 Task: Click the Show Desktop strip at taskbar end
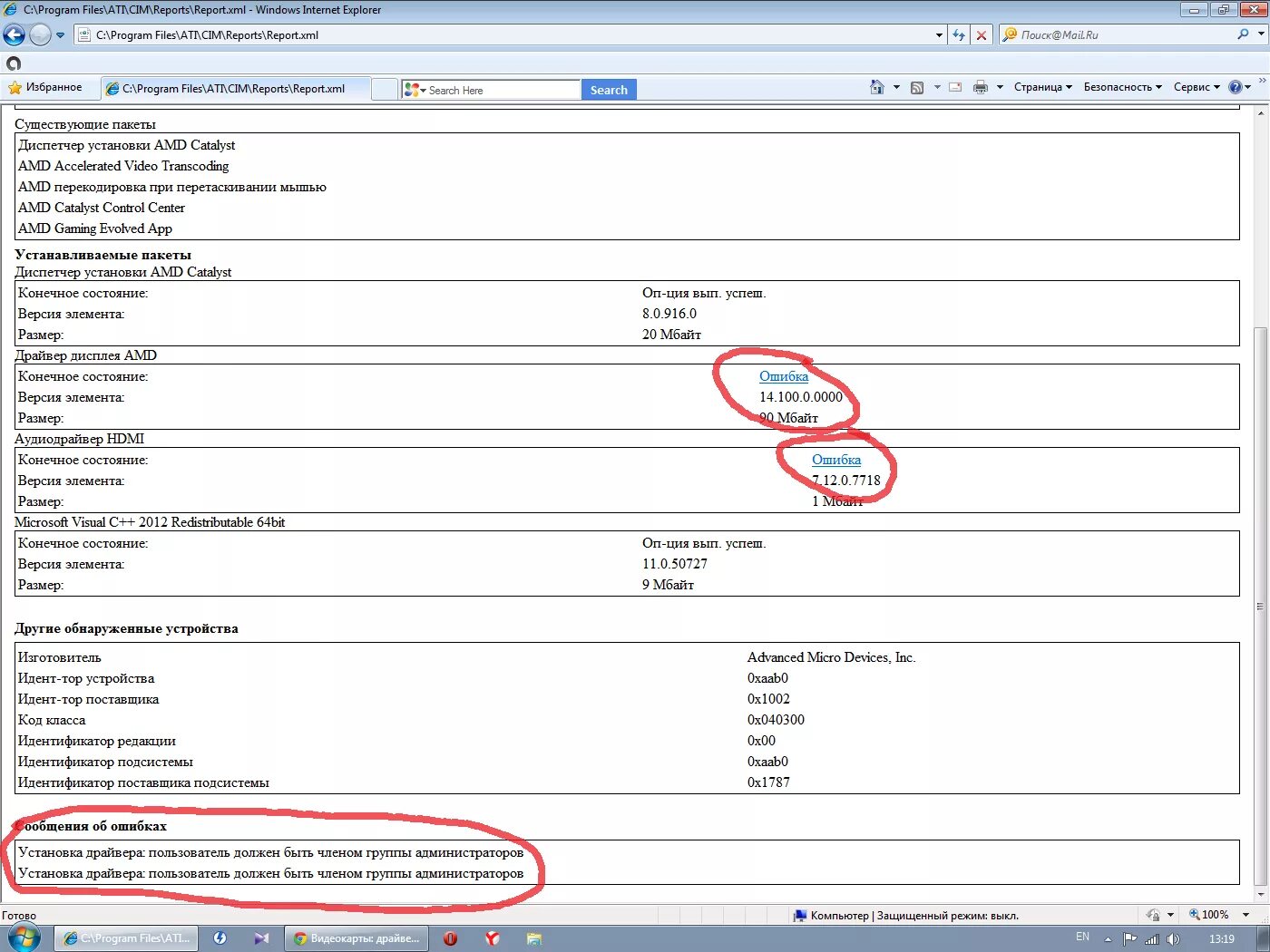point(1263,938)
